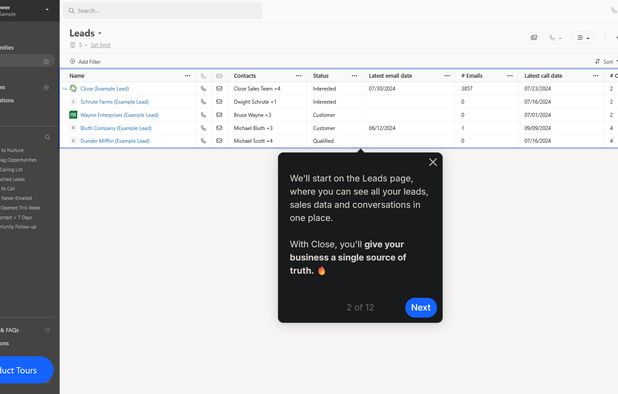Email the Bluth Company lead
This screenshot has width=618, height=394.
pos(219,128)
